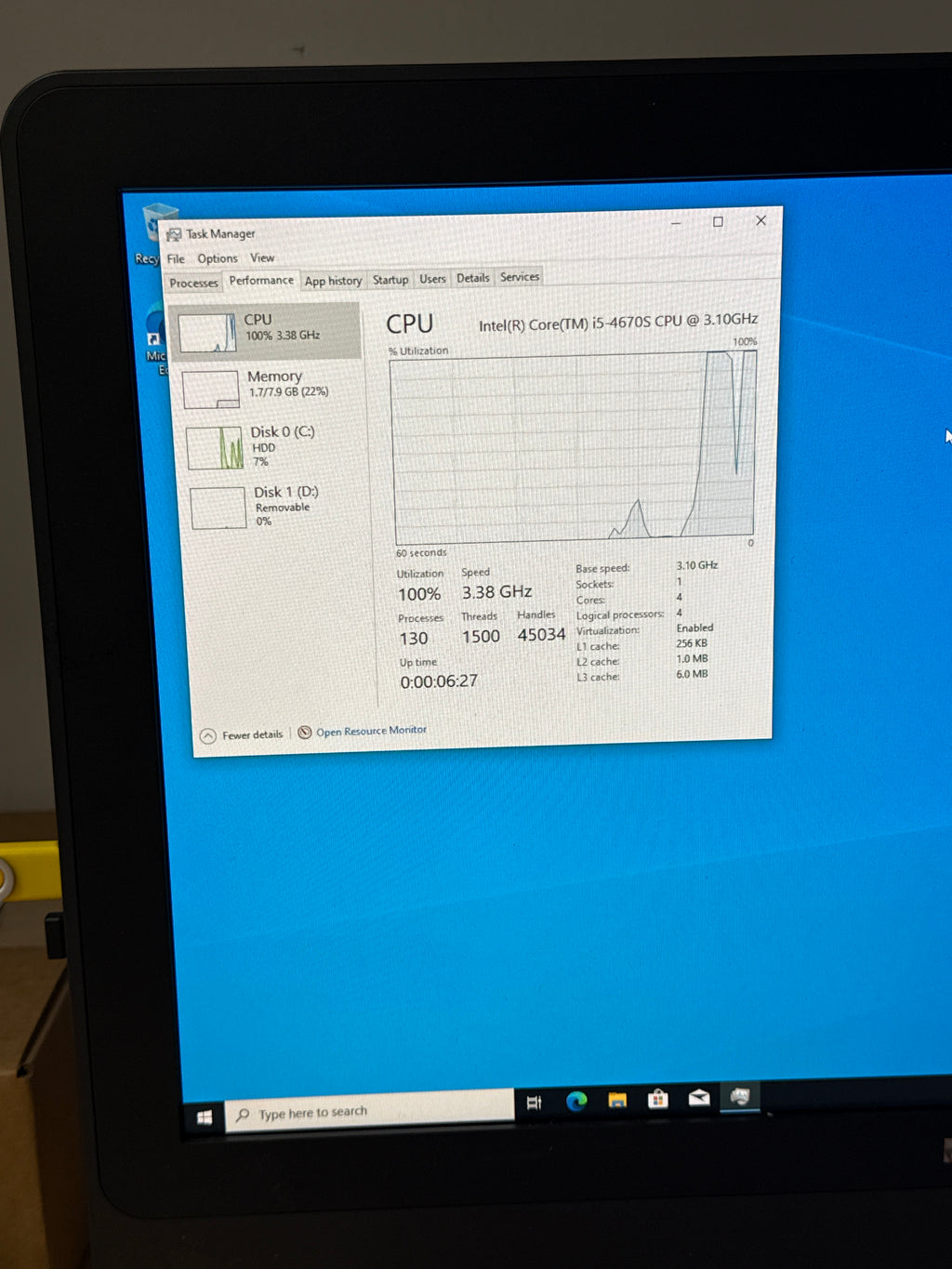Select Disk 1 (D:) Removable in the sidebar
952x1269 pixels.
[x=276, y=507]
